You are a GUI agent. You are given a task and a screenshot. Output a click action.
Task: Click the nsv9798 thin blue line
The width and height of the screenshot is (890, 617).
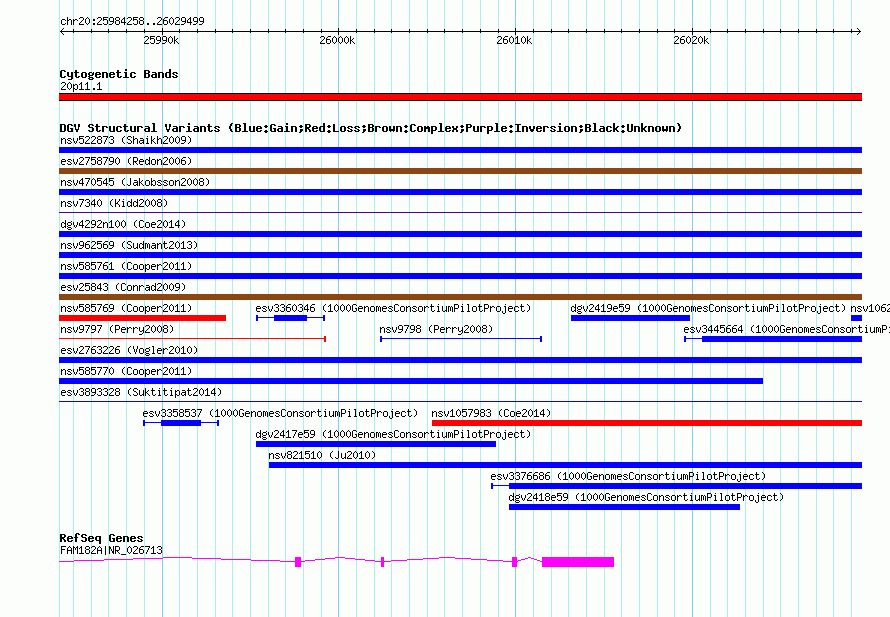coord(461,339)
